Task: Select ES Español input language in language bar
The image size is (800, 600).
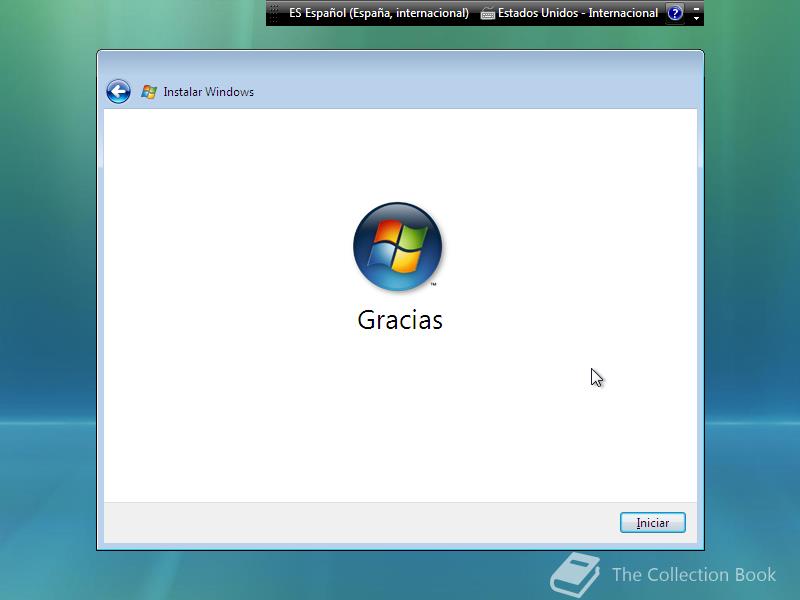Action: coord(379,13)
